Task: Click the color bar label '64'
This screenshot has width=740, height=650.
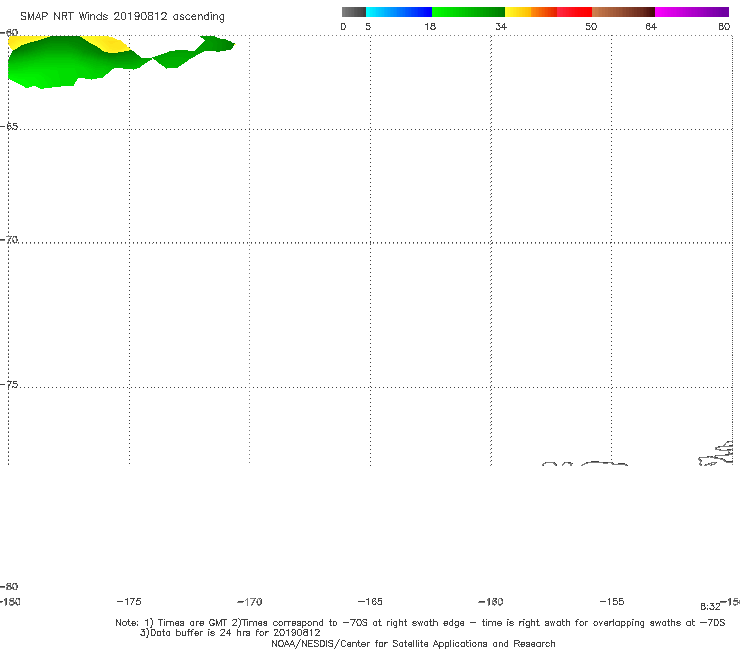Action: tap(651, 27)
